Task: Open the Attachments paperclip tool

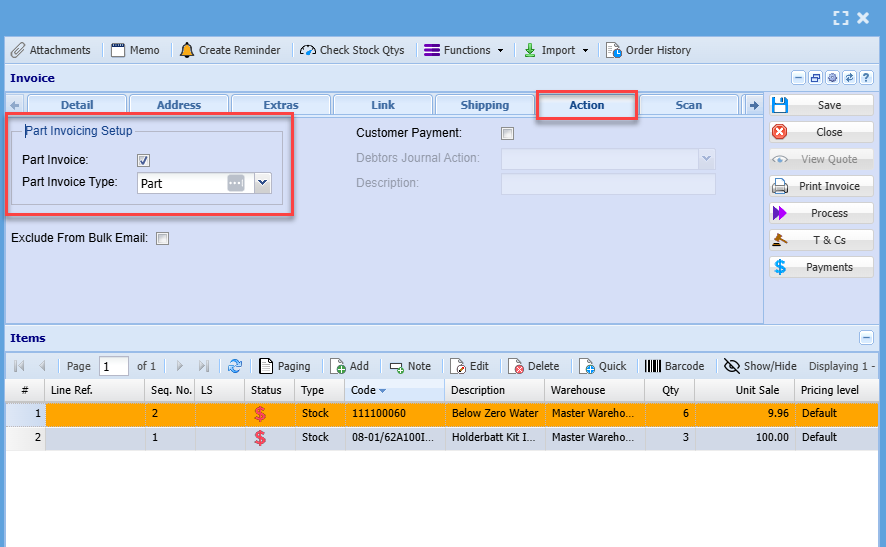Action: 51,50
